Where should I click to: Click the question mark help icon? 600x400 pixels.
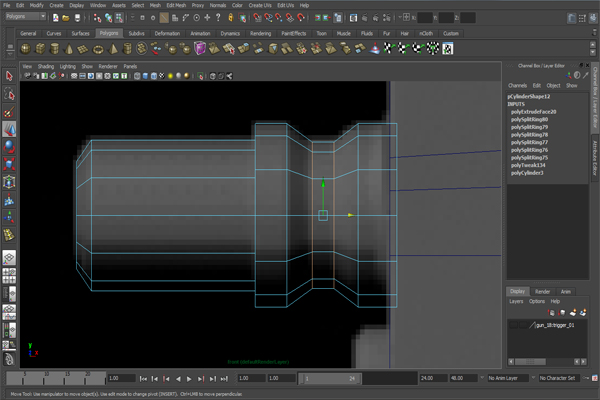pyautogui.click(x=218, y=17)
